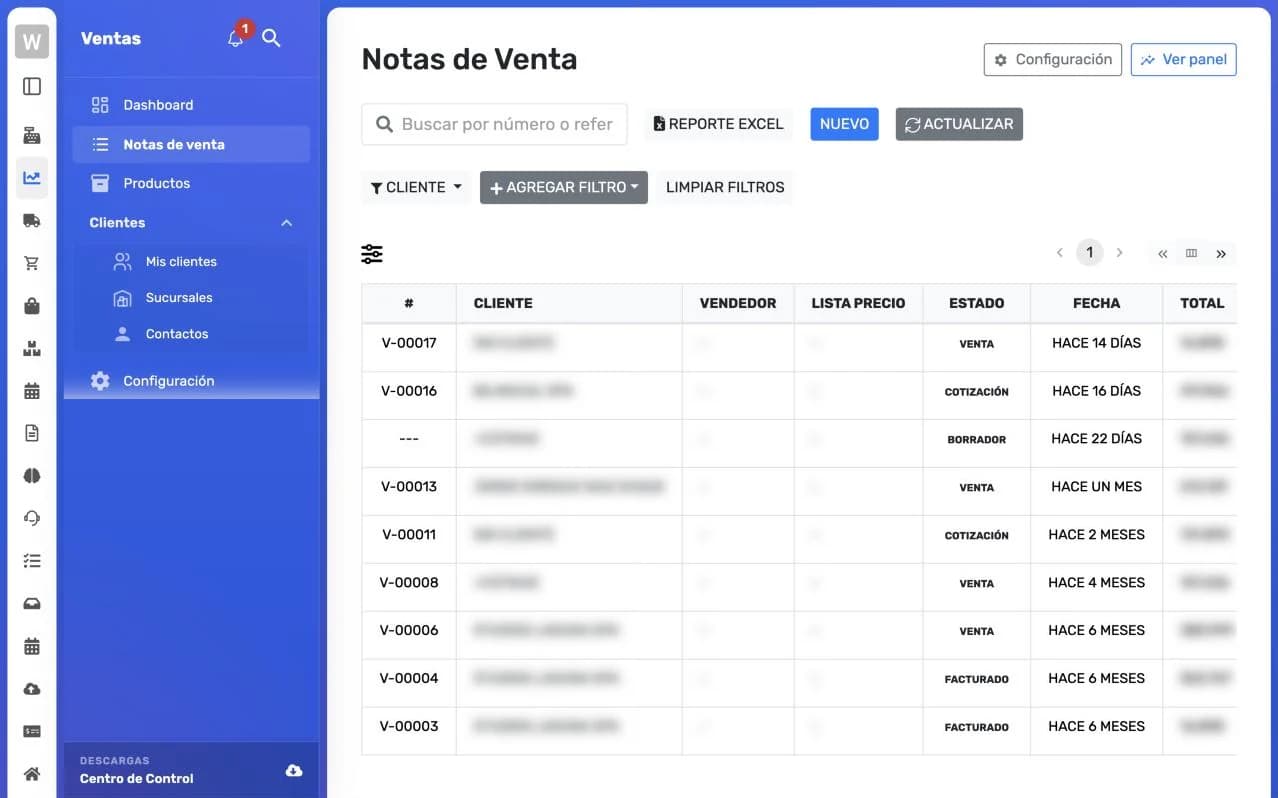Screen dimensions: 1278x798
Task: Open the calendar icon below the boxes icon
Action: (32, 391)
